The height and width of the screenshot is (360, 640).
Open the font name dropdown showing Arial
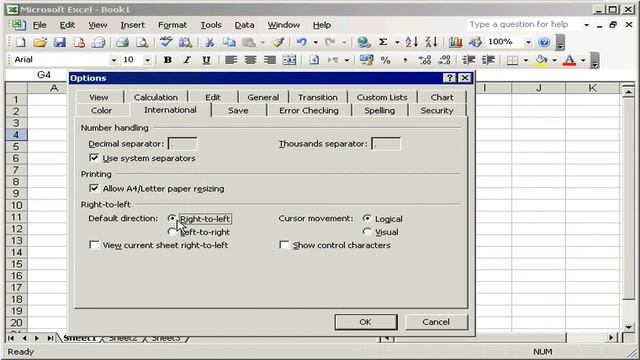tap(113, 60)
